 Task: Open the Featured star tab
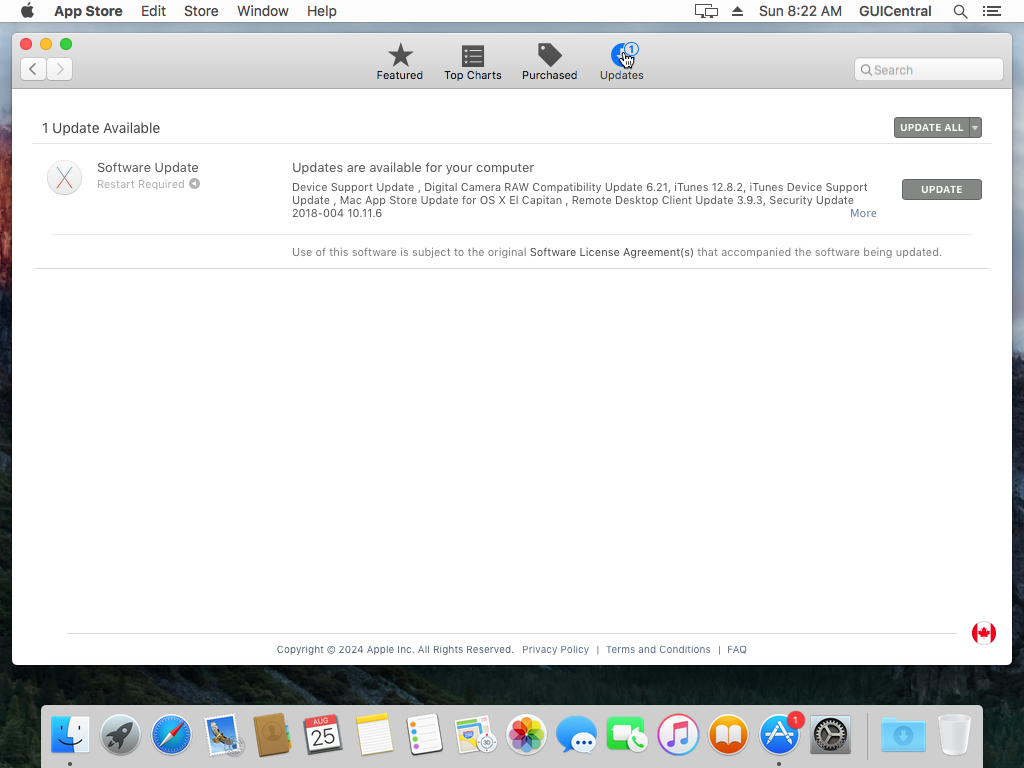400,62
